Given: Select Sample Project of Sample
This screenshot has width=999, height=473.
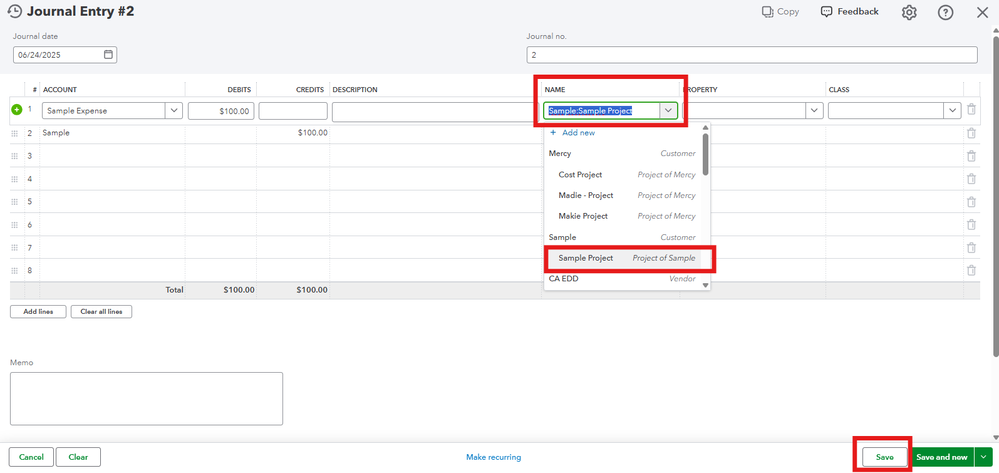Looking at the screenshot, I should (x=622, y=258).
